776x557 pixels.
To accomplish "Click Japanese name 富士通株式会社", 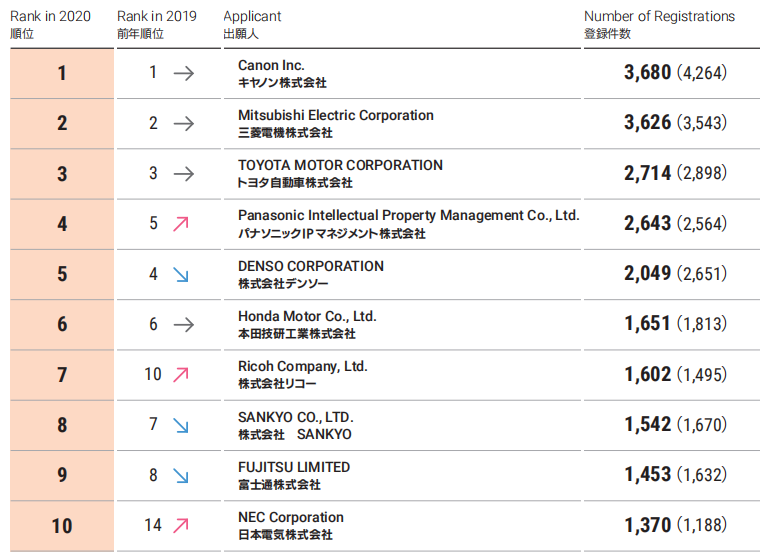I will [x=279, y=485].
